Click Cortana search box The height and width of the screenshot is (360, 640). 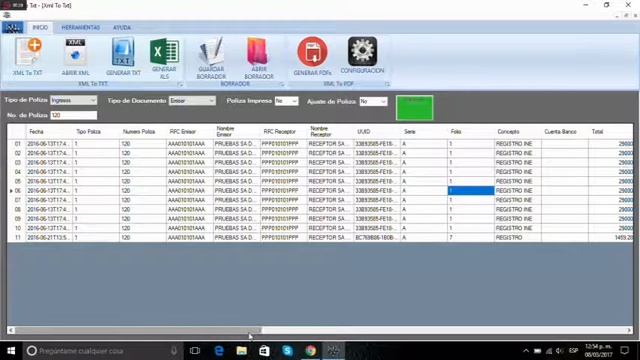[x=102, y=351]
